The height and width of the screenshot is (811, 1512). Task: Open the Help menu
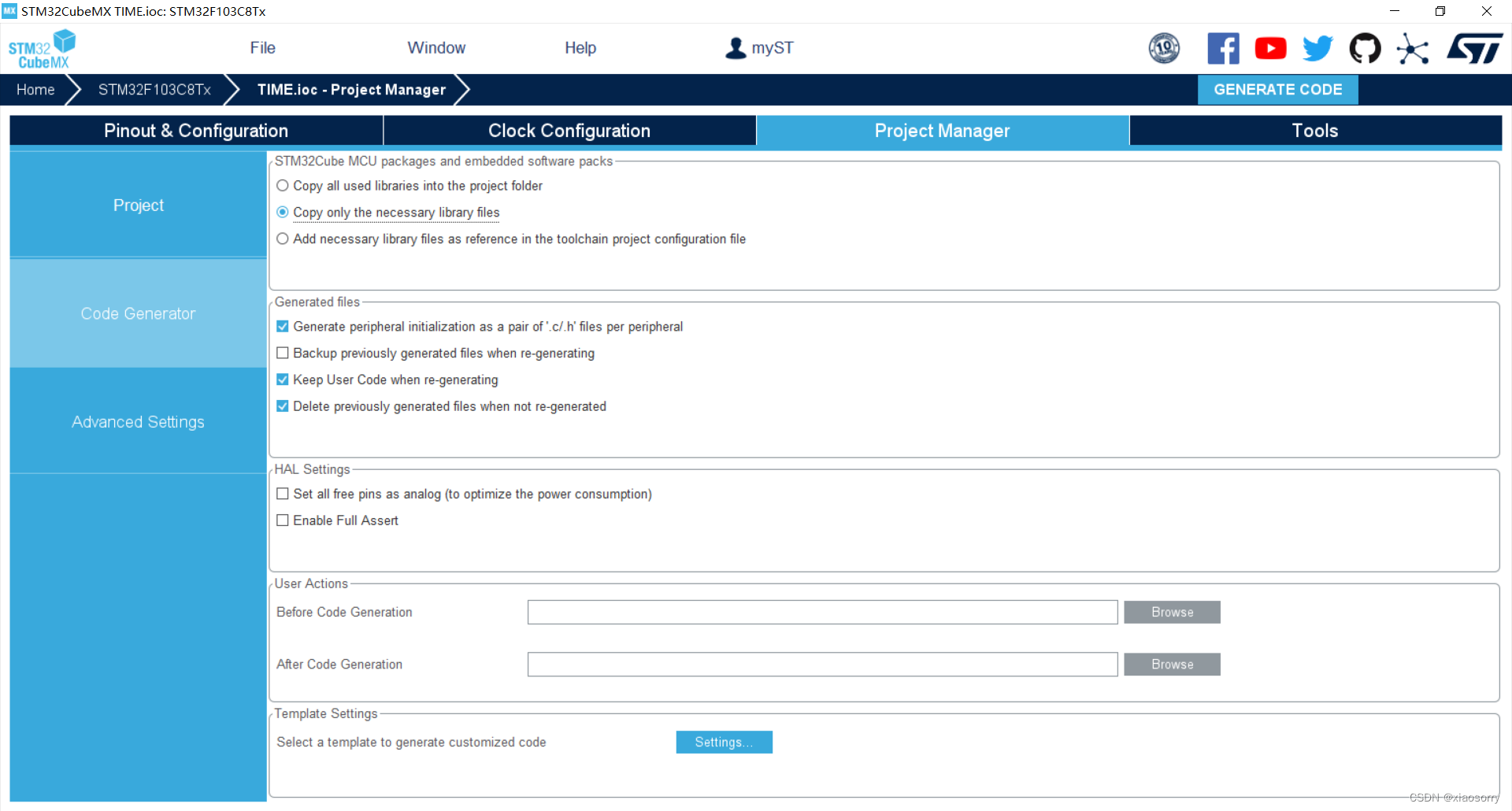(580, 48)
